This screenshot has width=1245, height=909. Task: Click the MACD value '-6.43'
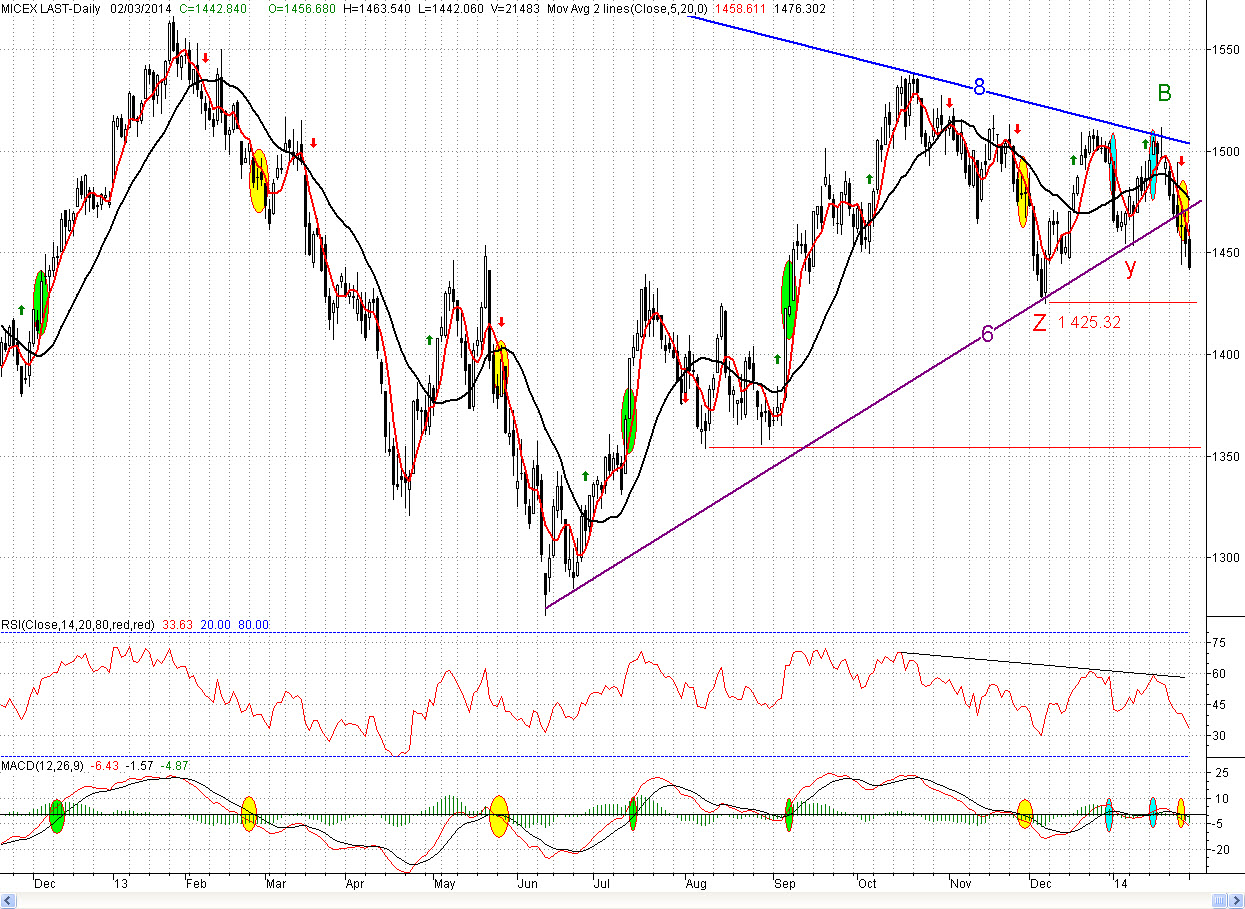[x=105, y=766]
